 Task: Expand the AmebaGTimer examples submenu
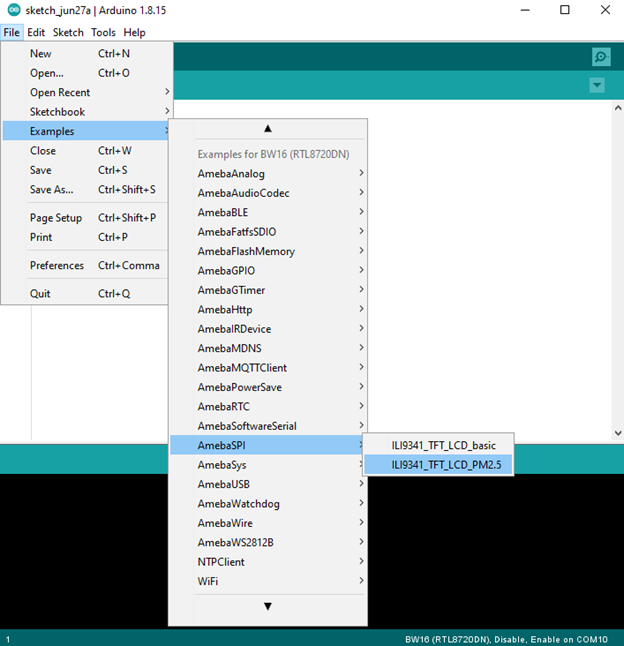268,290
